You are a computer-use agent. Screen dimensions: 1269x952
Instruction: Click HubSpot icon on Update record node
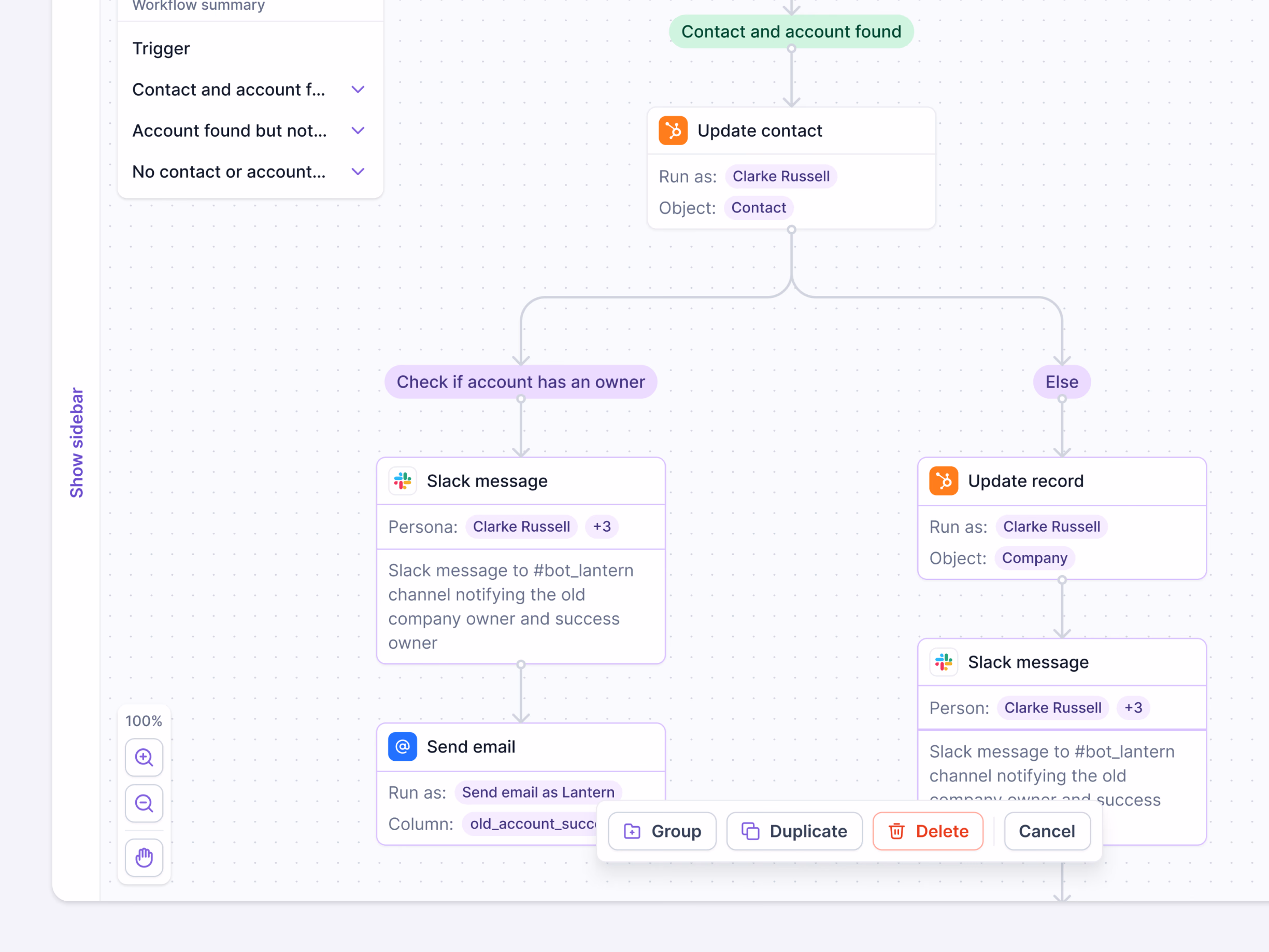pyautogui.click(x=944, y=481)
